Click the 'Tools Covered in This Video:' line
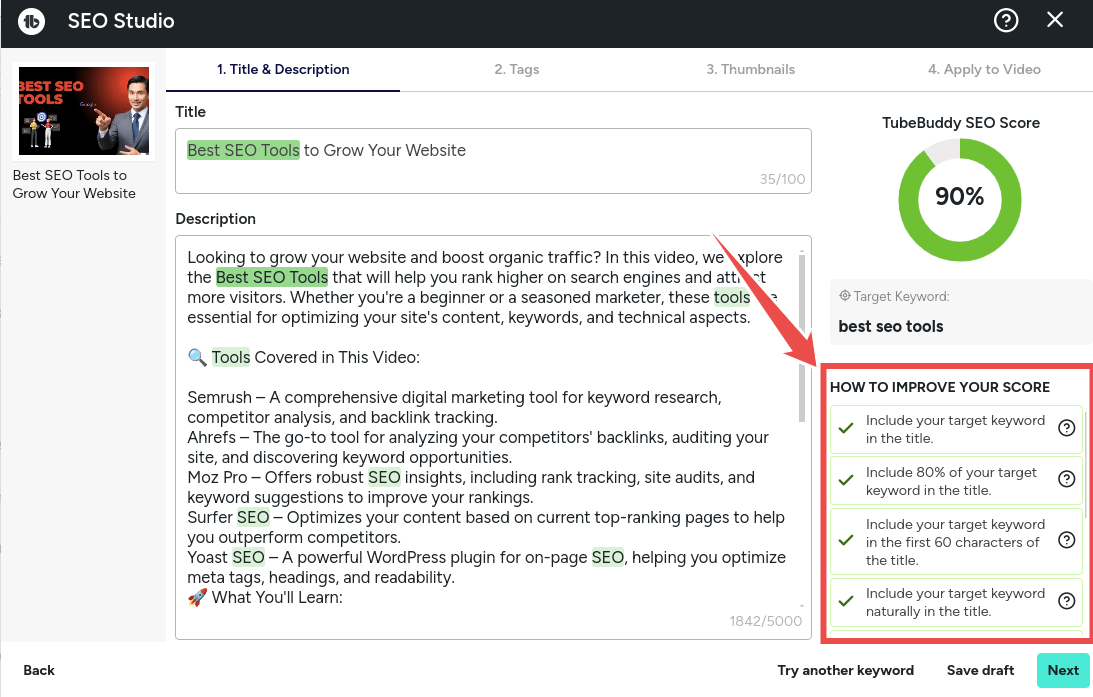Viewport: 1093px width, 697px height. (304, 358)
